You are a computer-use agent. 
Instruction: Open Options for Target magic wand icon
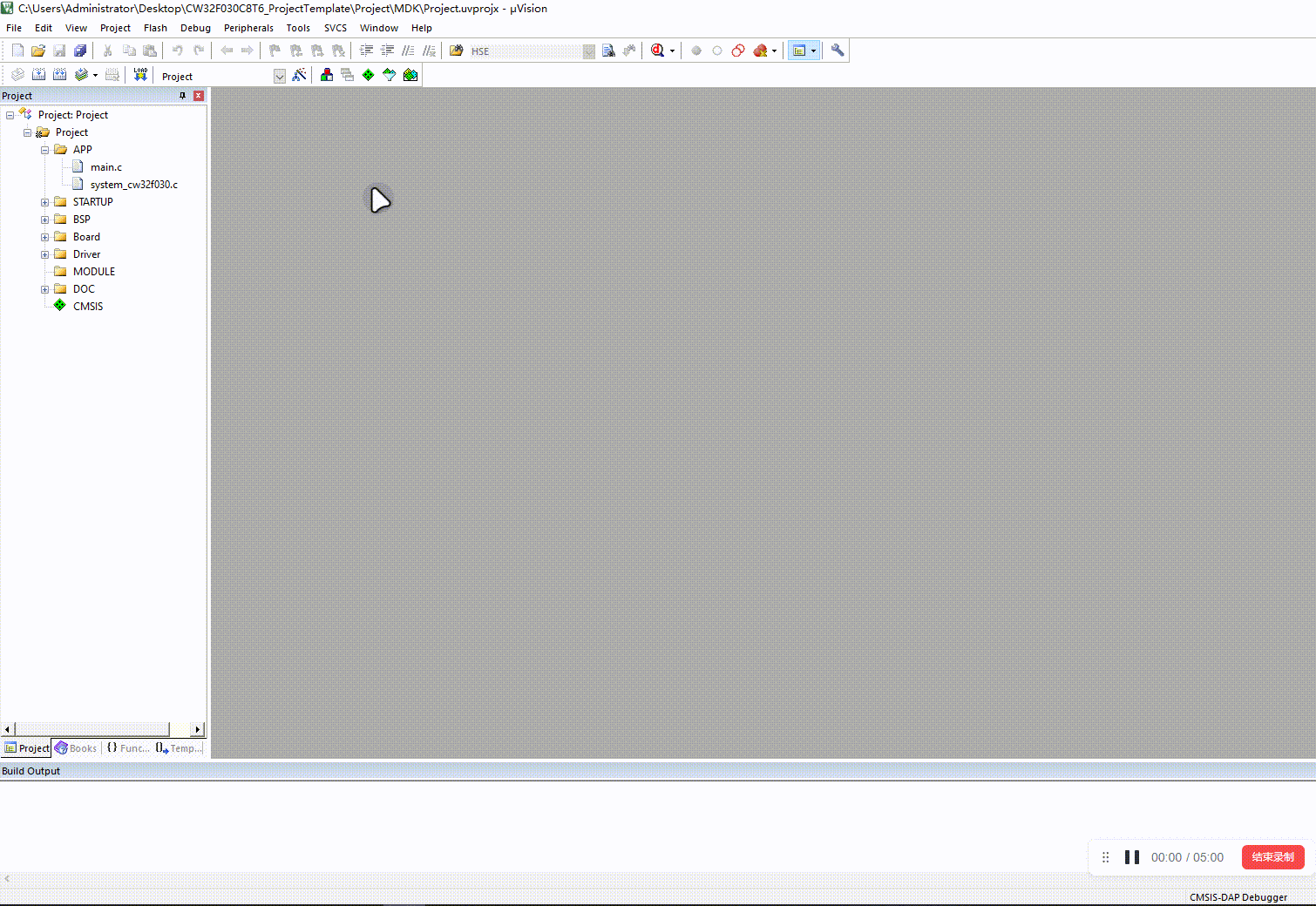pos(299,75)
